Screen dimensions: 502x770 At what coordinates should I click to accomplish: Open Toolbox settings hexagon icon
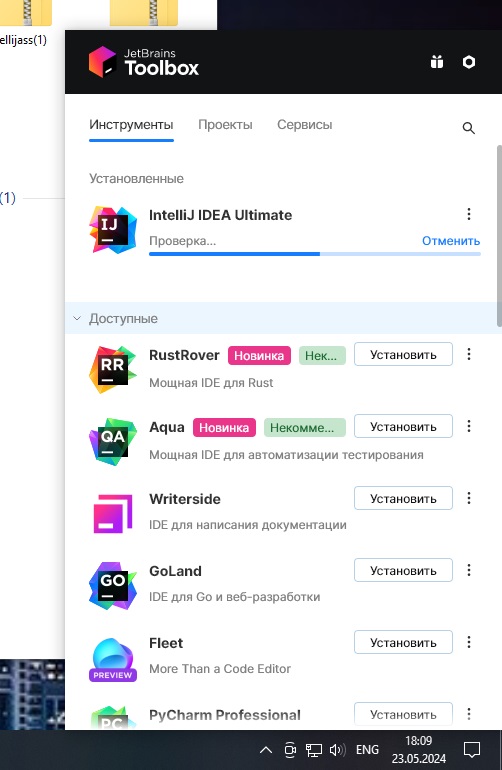click(469, 62)
